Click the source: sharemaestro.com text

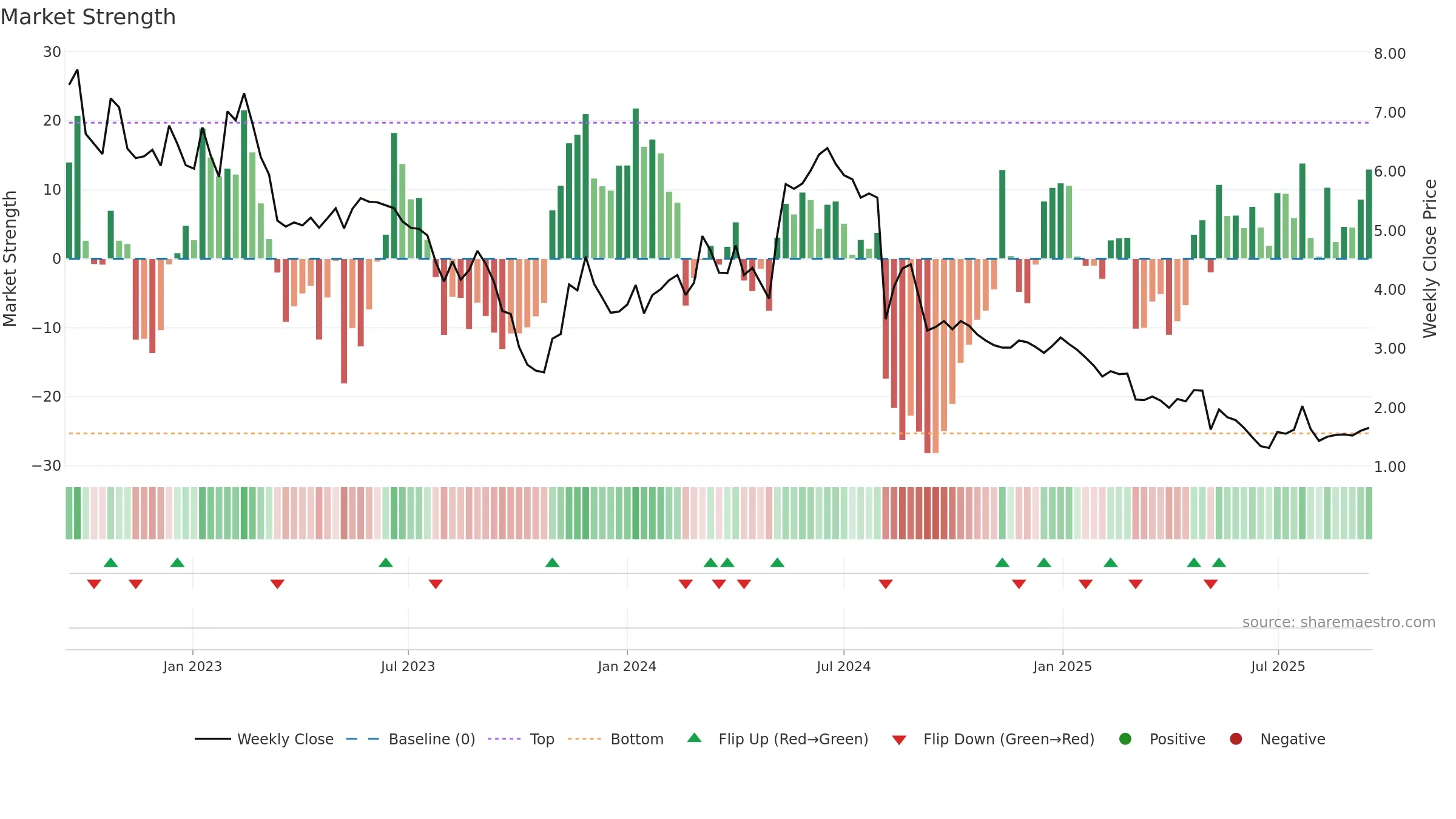[x=1339, y=622]
